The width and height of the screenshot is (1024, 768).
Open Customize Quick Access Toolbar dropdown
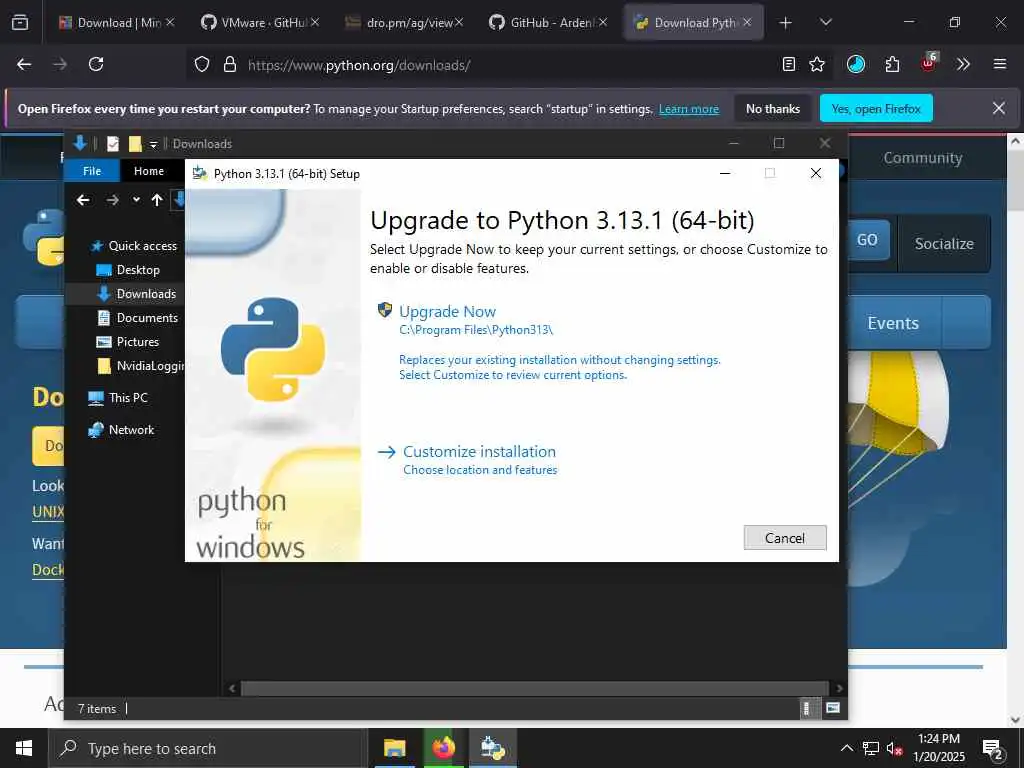tap(153, 144)
